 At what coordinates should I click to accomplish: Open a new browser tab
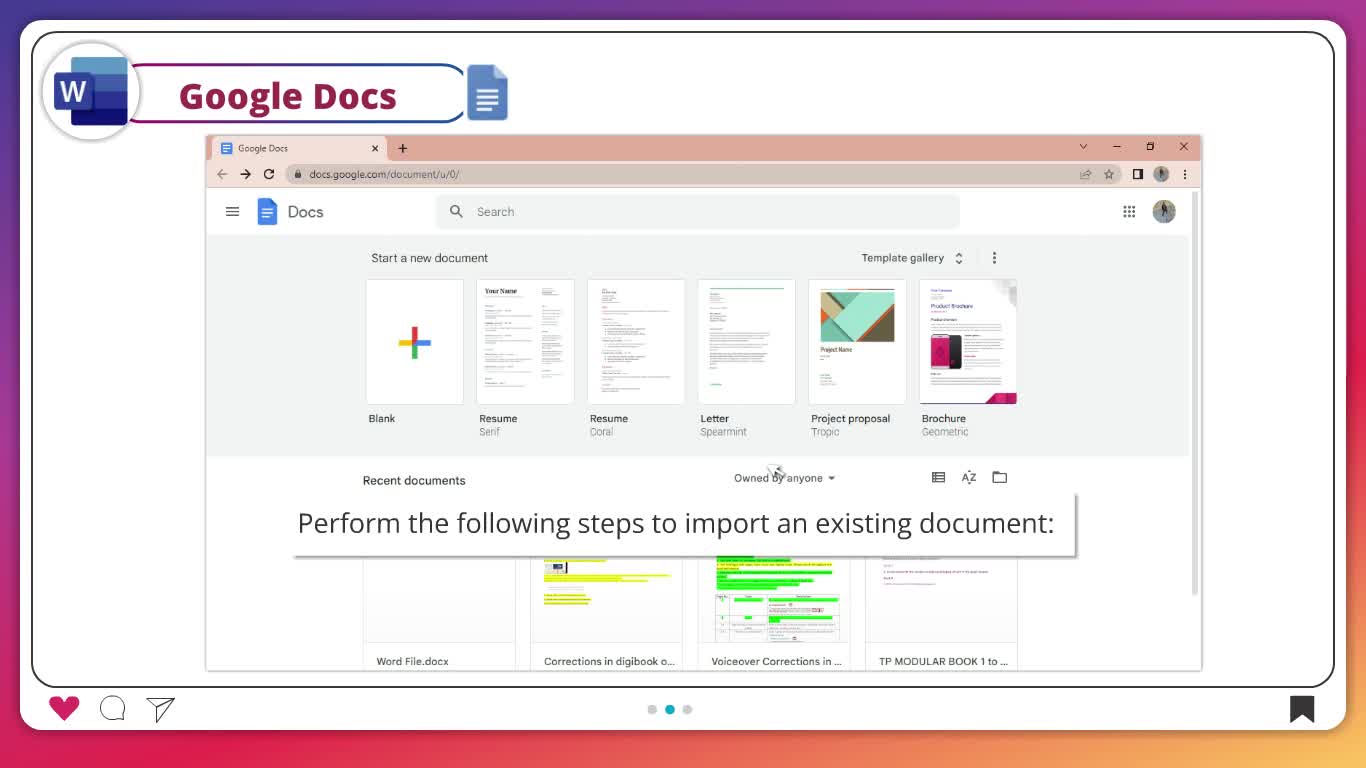(x=403, y=148)
